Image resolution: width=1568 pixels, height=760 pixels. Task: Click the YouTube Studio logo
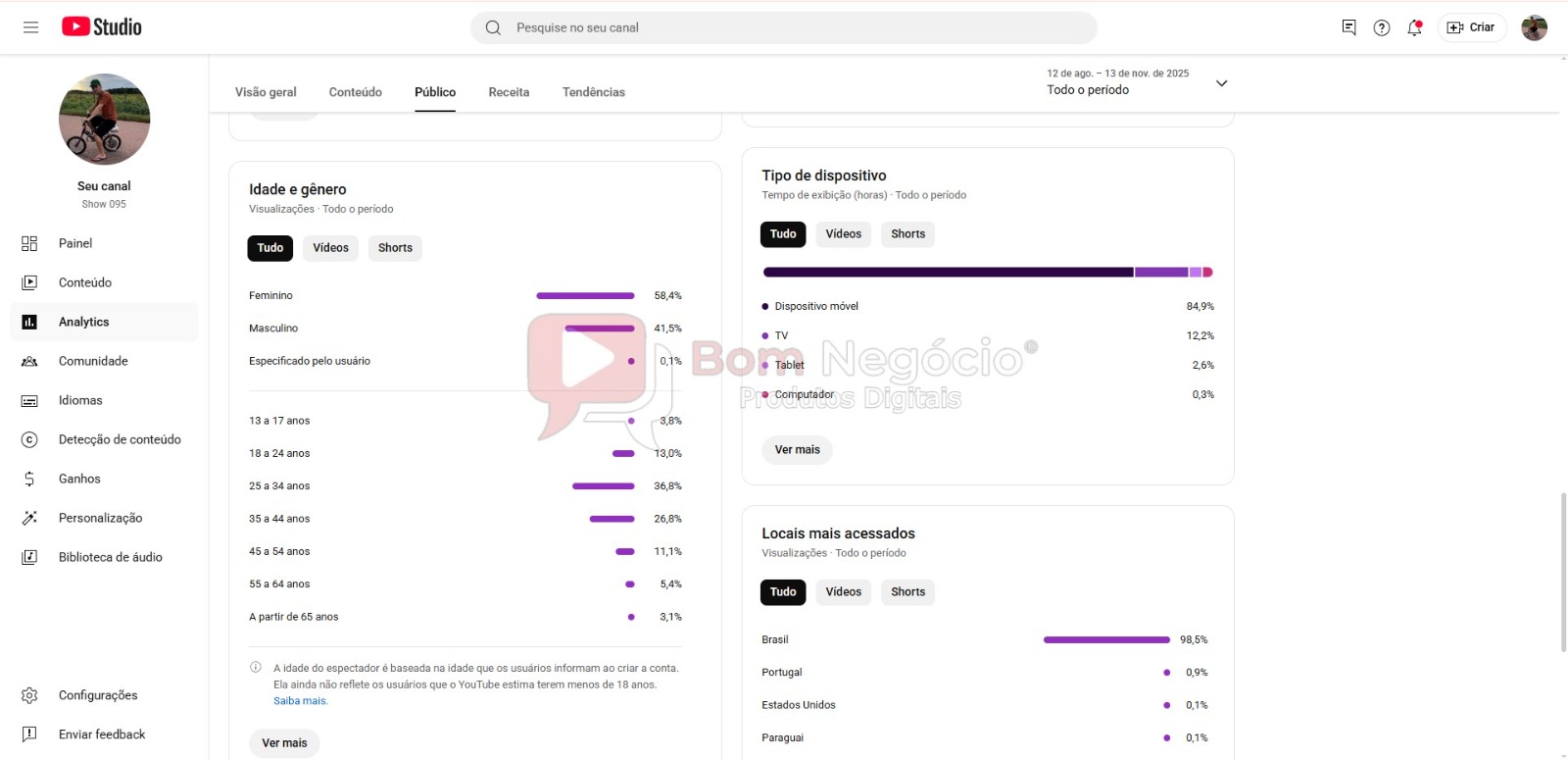102,27
